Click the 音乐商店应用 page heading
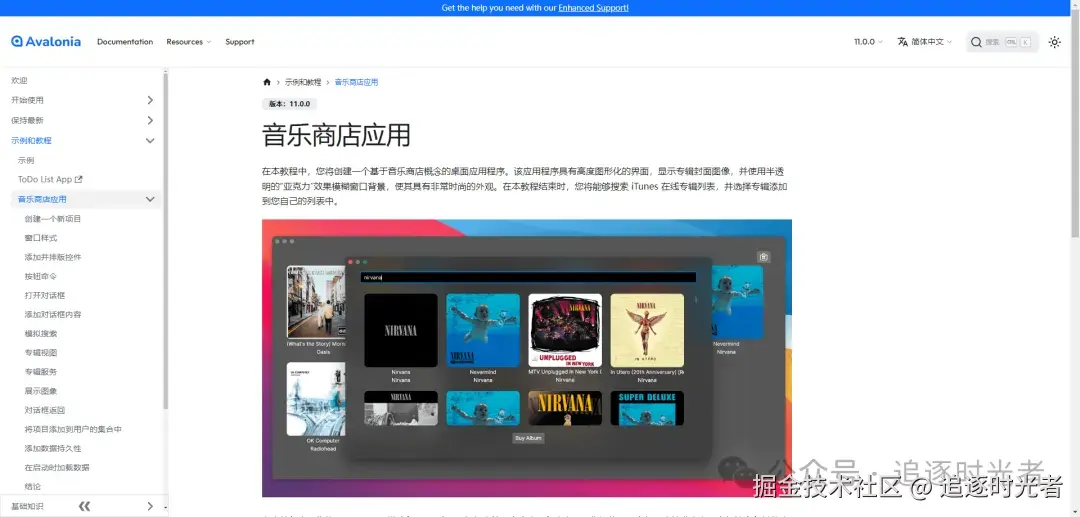The height and width of the screenshot is (517, 1080). pos(336,136)
